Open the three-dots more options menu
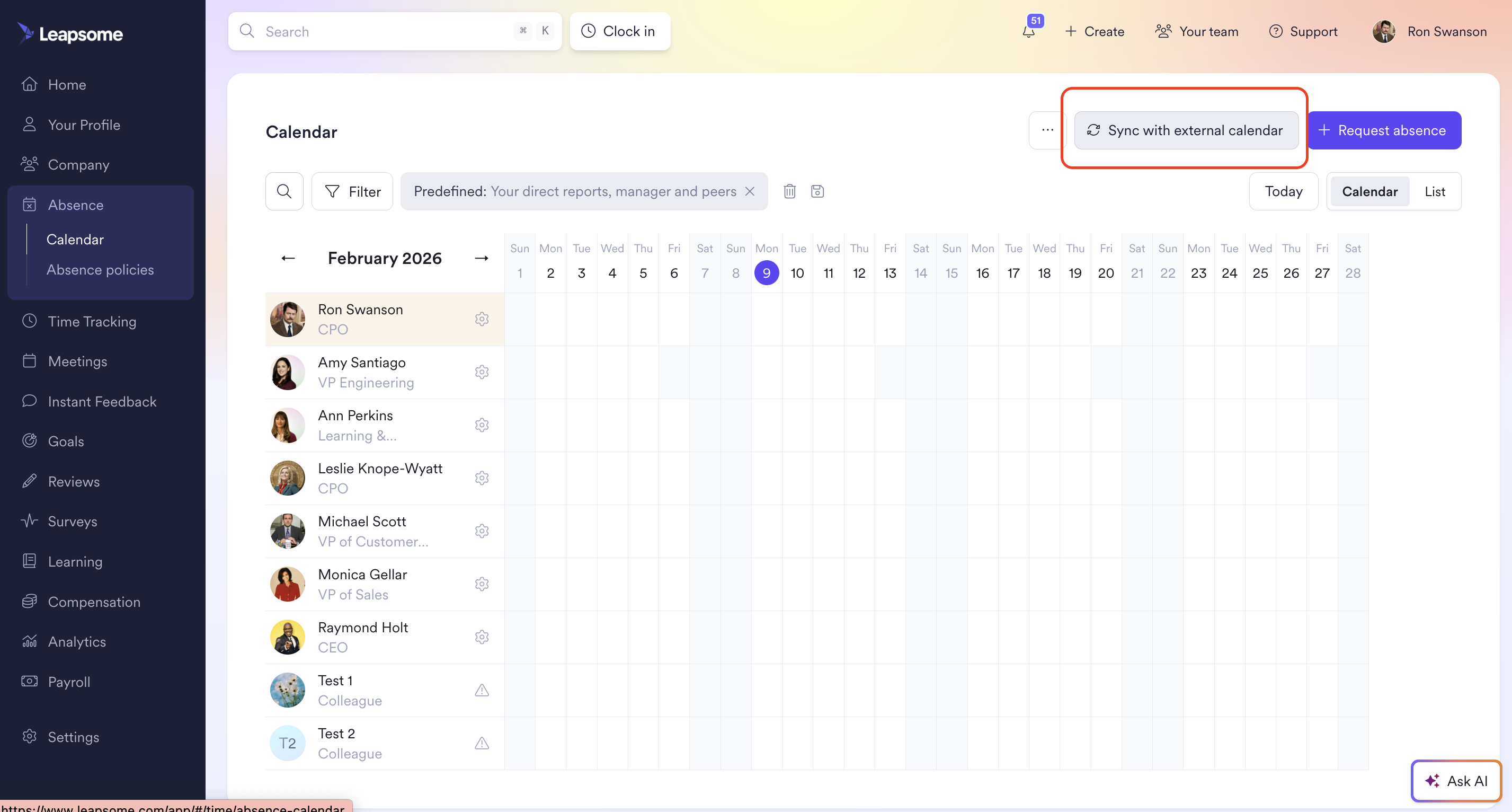This screenshot has height=812, width=1512. pyautogui.click(x=1047, y=130)
